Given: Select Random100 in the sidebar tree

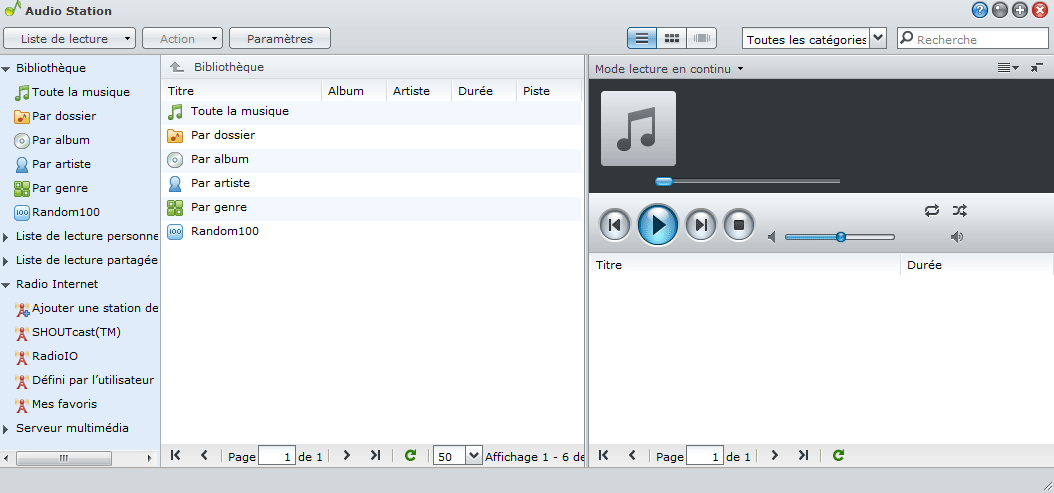Looking at the screenshot, I should click(x=66, y=213).
